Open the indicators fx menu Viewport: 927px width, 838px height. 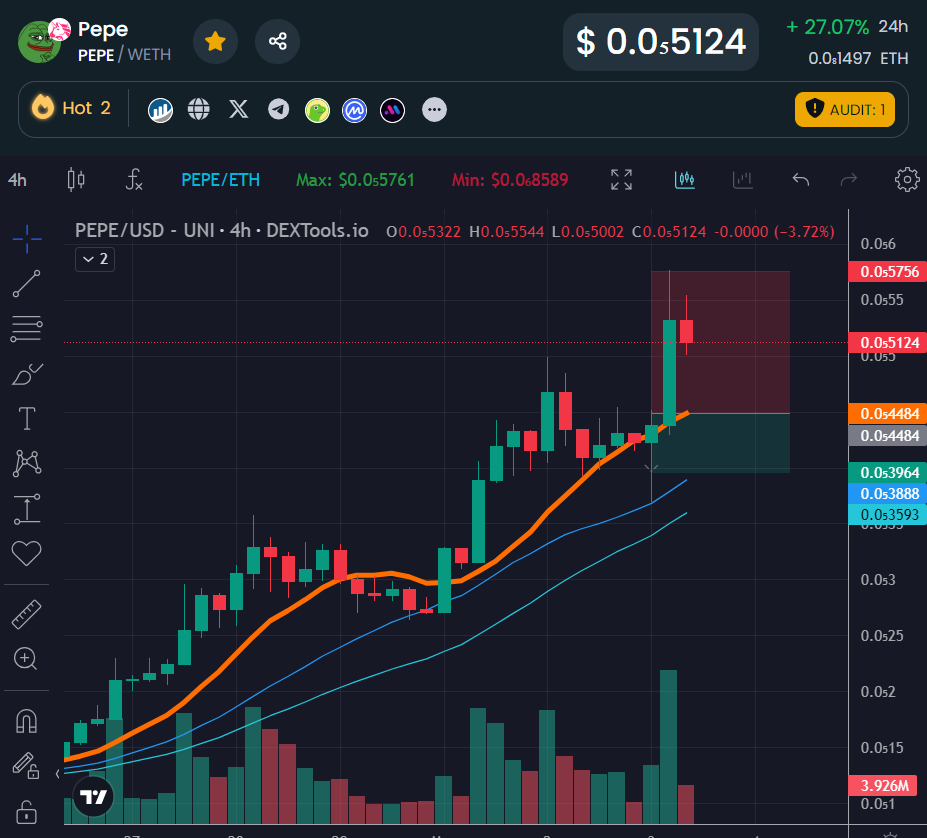pos(134,179)
